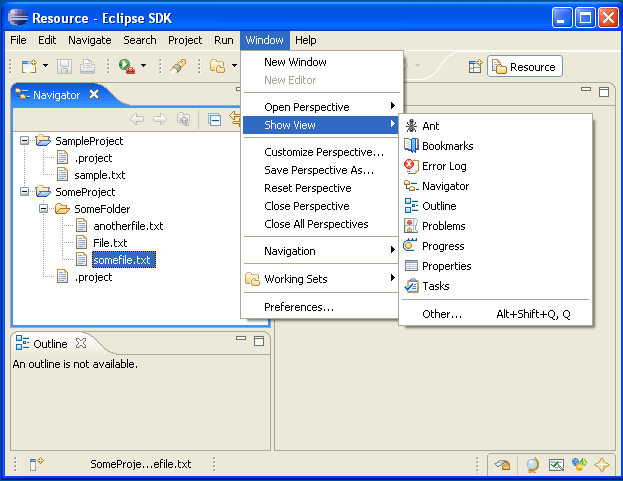623x481 pixels.
Task: Open Preferences... from Window menu
Action: coord(322,307)
